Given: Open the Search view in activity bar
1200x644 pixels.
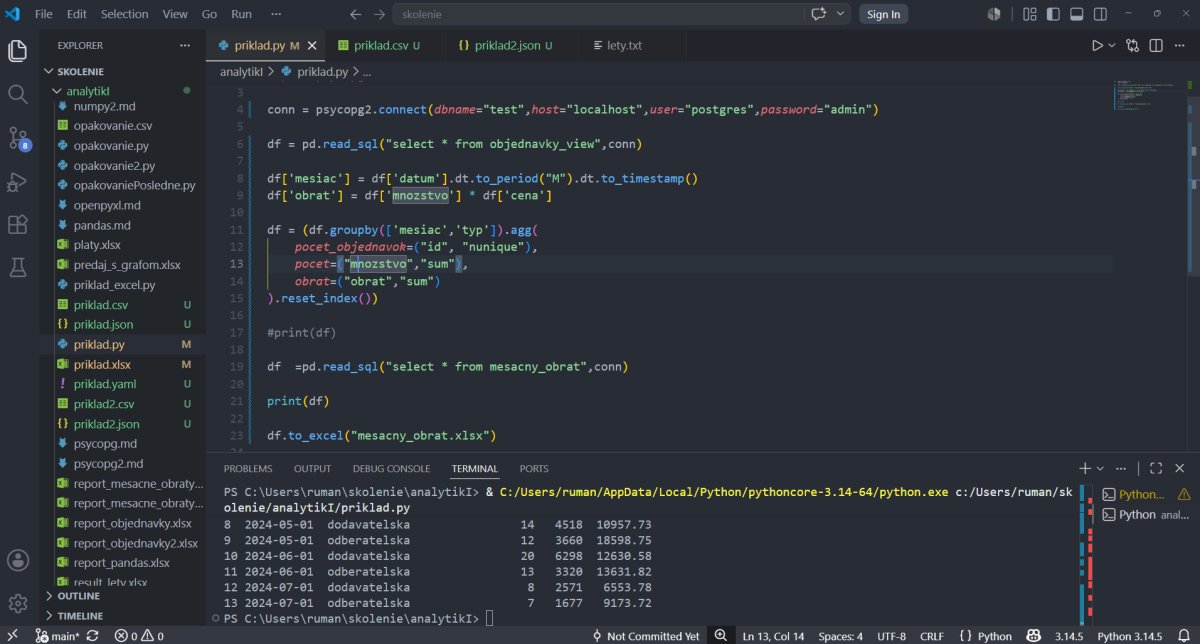Looking at the screenshot, I should (x=17, y=95).
